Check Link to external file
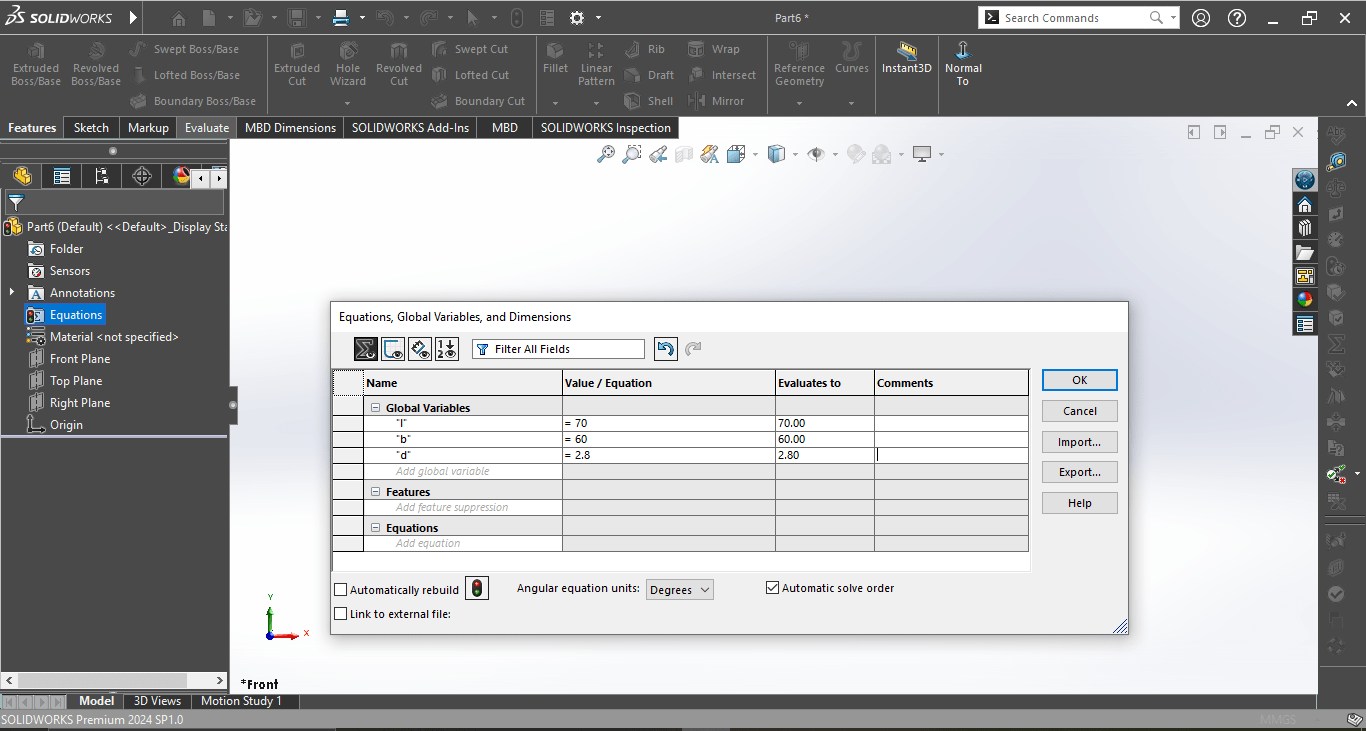Image resolution: width=1366 pixels, height=731 pixels. pos(340,614)
